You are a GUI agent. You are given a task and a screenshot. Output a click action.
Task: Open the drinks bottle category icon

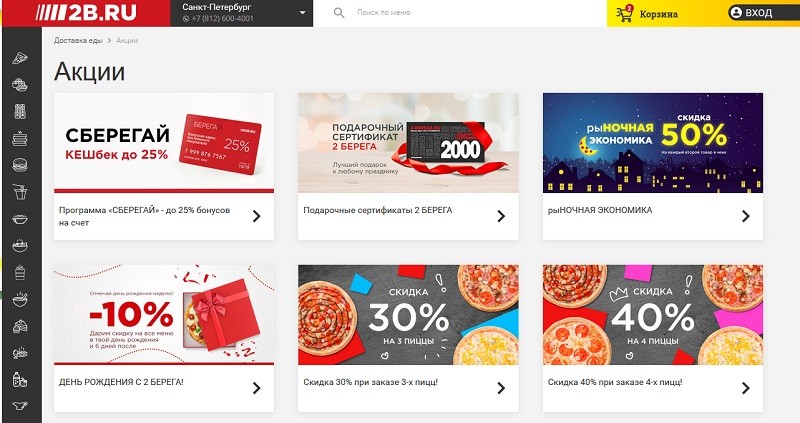pyautogui.click(x=20, y=380)
